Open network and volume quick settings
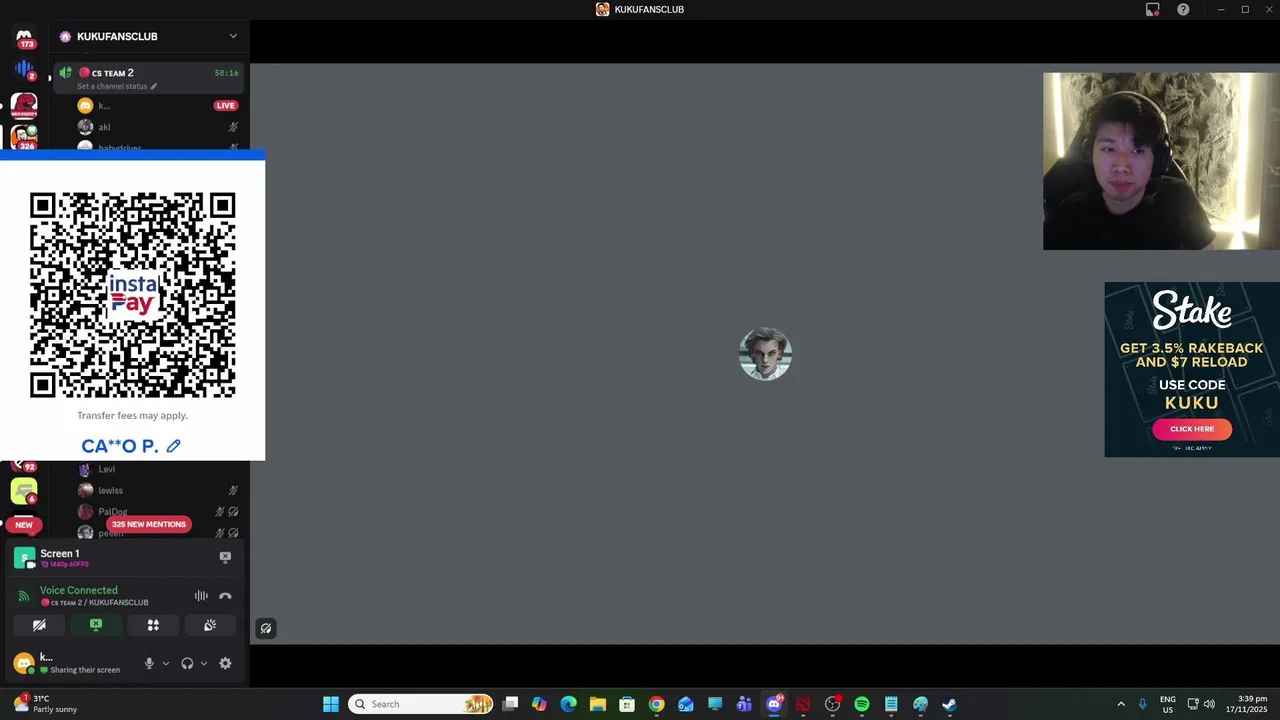This screenshot has width=1280, height=720. pos(1200,704)
